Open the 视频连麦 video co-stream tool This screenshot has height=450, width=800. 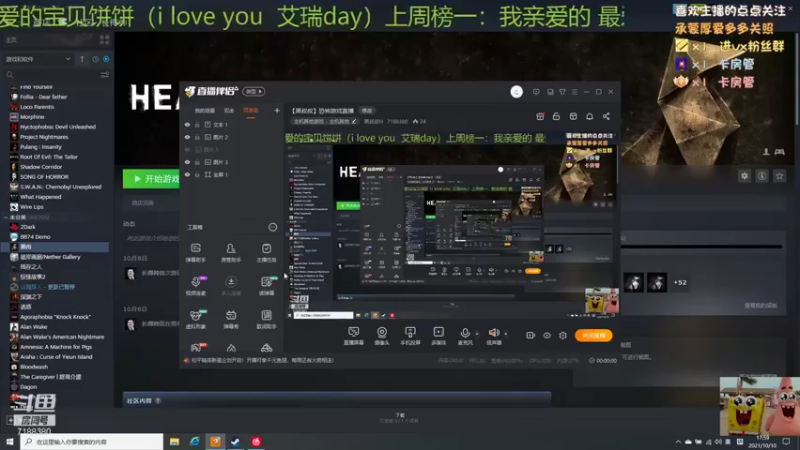click(x=195, y=286)
